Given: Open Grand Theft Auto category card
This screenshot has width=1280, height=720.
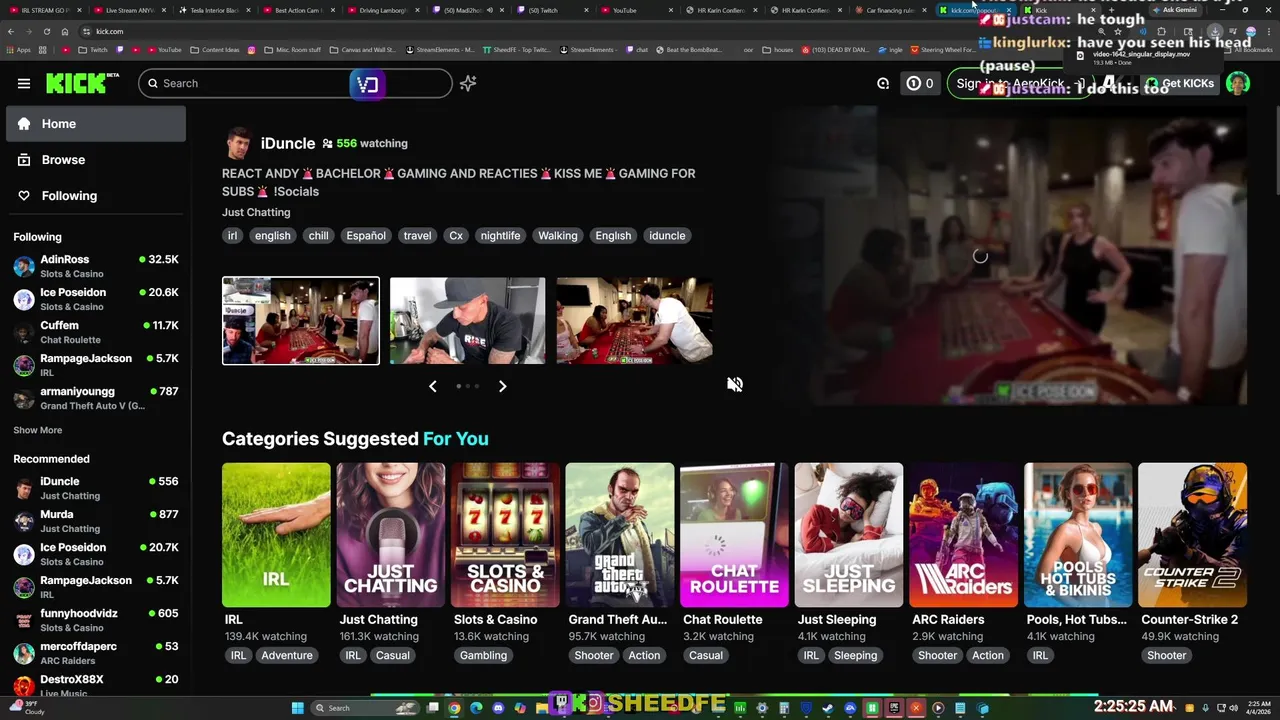Looking at the screenshot, I should point(620,535).
